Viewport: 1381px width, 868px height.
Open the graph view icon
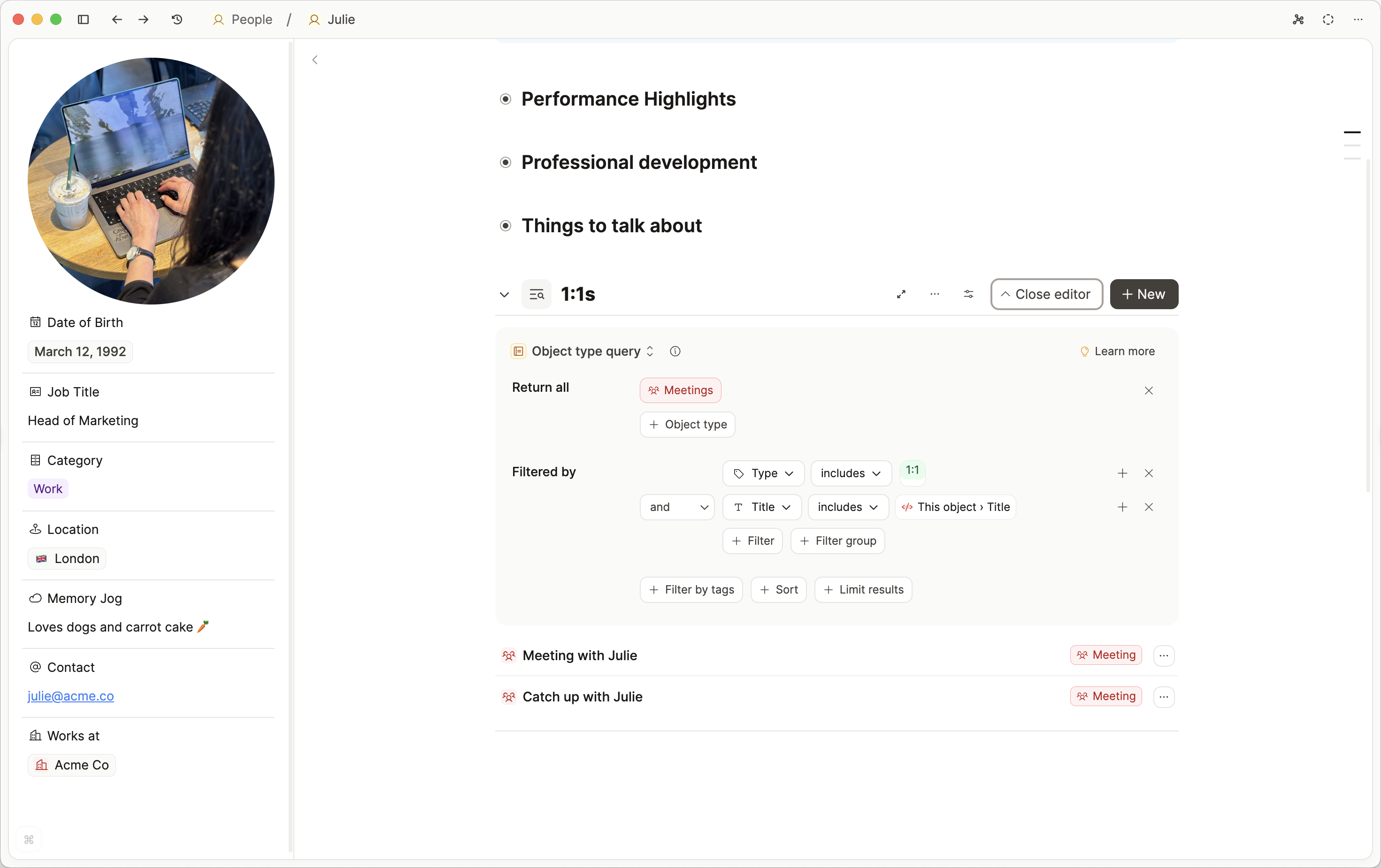click(1298, 20)
